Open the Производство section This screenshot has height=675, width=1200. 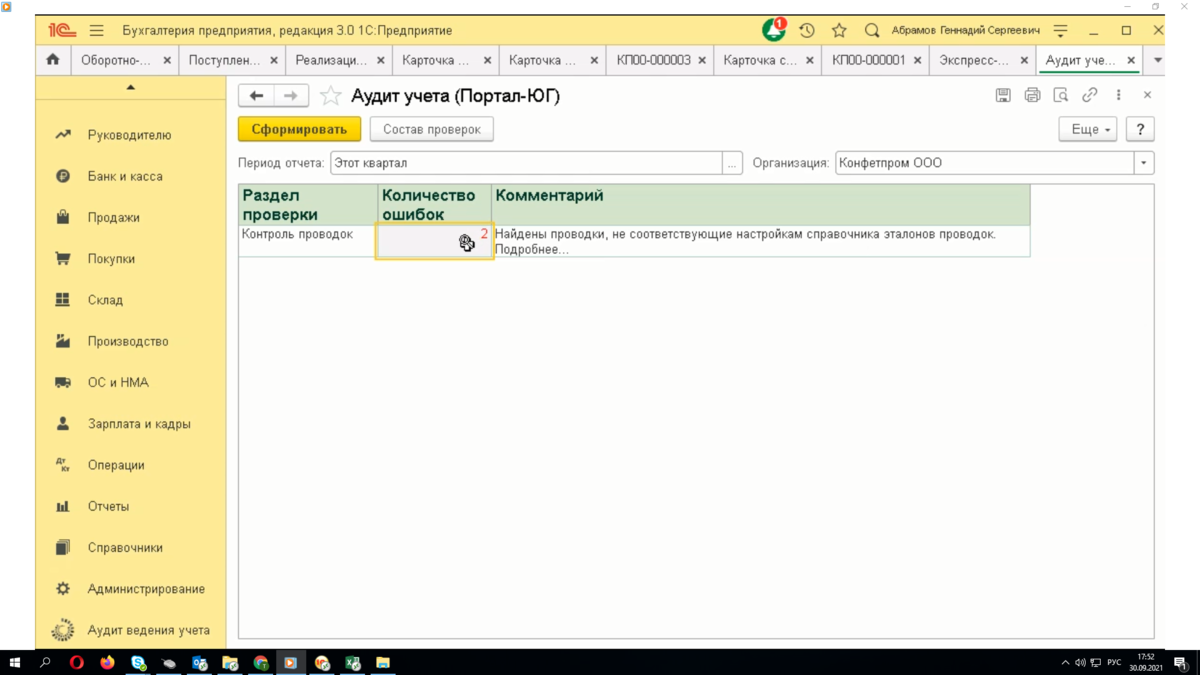(128, 341)
